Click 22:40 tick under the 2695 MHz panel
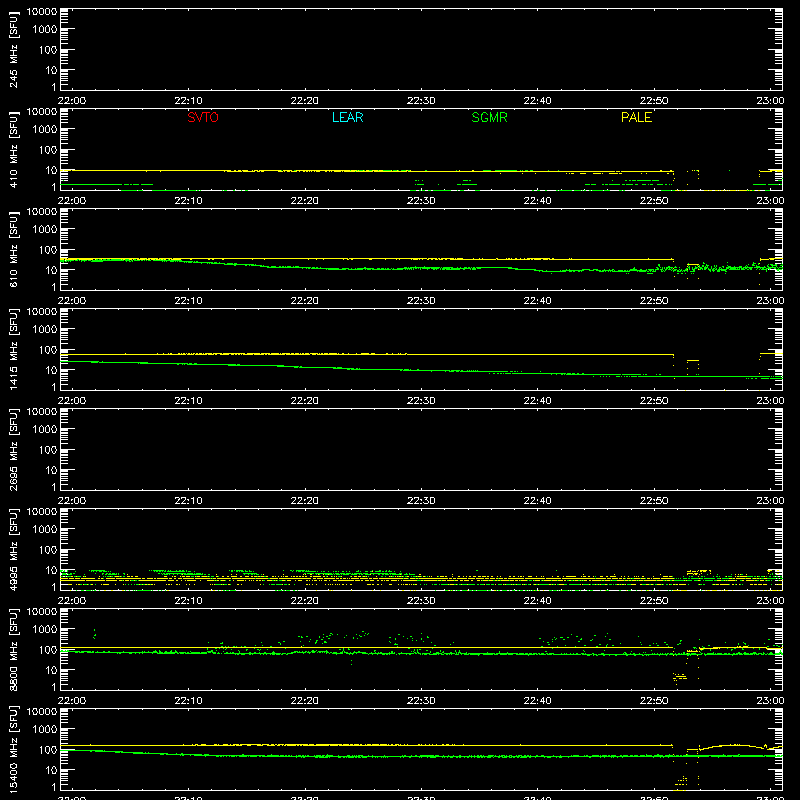The image size is (800, 800). tap(537, 501)
